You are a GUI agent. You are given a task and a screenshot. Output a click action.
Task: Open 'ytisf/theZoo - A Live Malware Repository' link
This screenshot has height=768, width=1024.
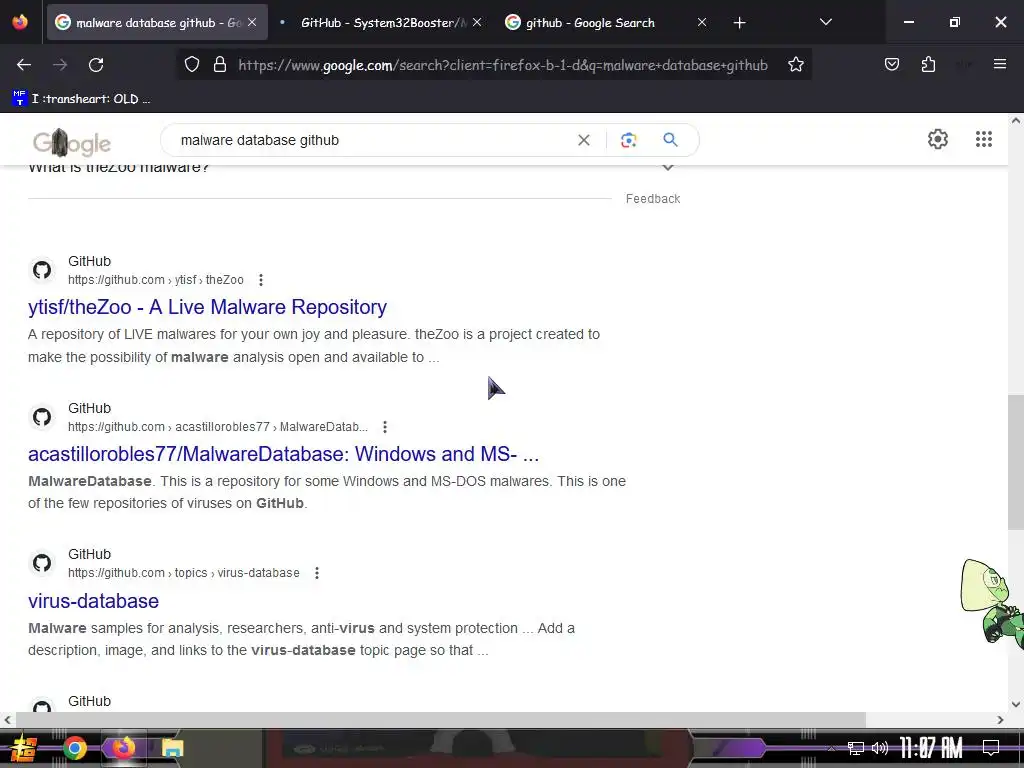207,307
